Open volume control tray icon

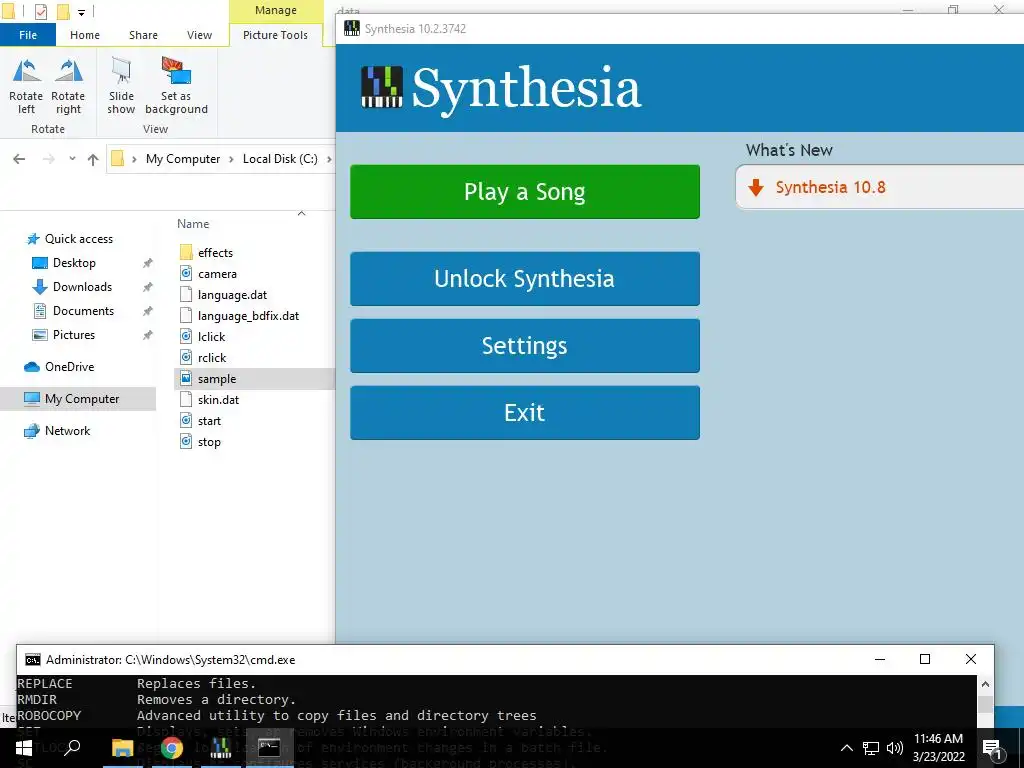[895, 748]
